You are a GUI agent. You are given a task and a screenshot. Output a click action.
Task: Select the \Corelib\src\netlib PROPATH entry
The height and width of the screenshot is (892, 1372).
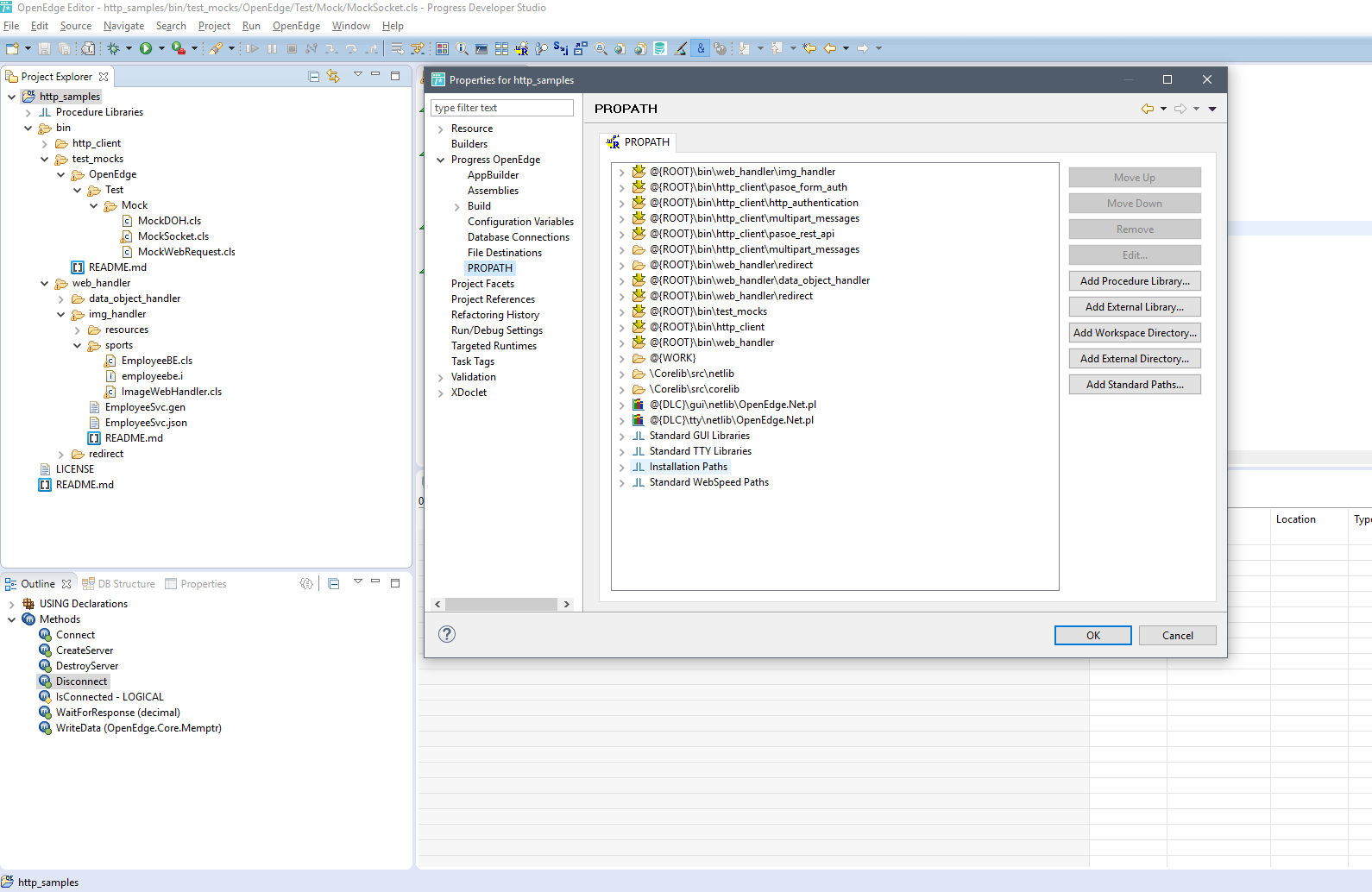click(x=692, y=374)
